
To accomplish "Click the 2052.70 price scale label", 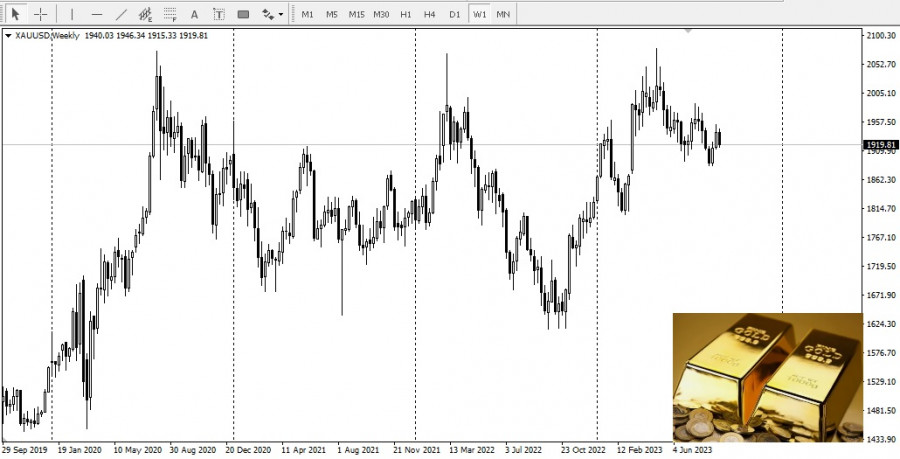I will [883, 64].
